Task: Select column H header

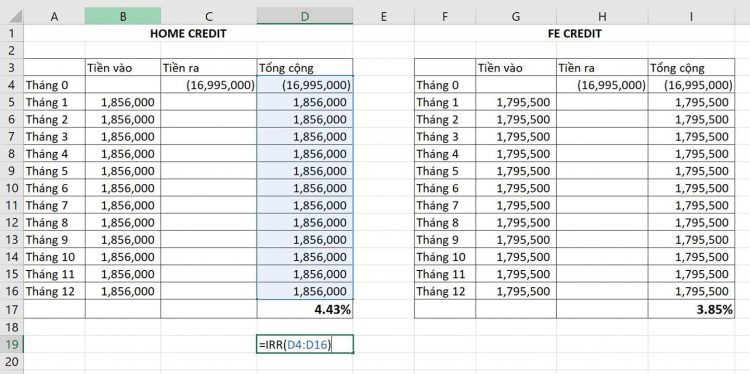Action: click(x=602, y=16)
